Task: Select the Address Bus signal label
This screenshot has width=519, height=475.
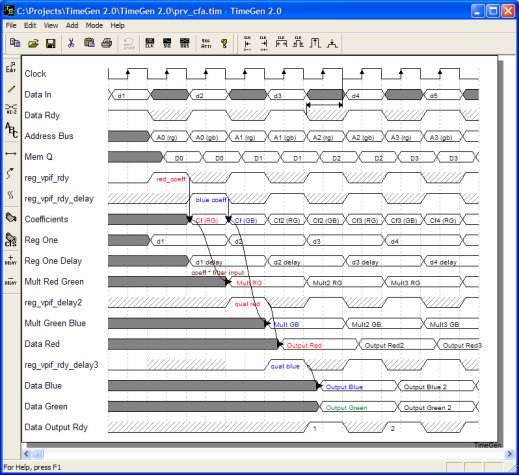Action: point(49,136)
